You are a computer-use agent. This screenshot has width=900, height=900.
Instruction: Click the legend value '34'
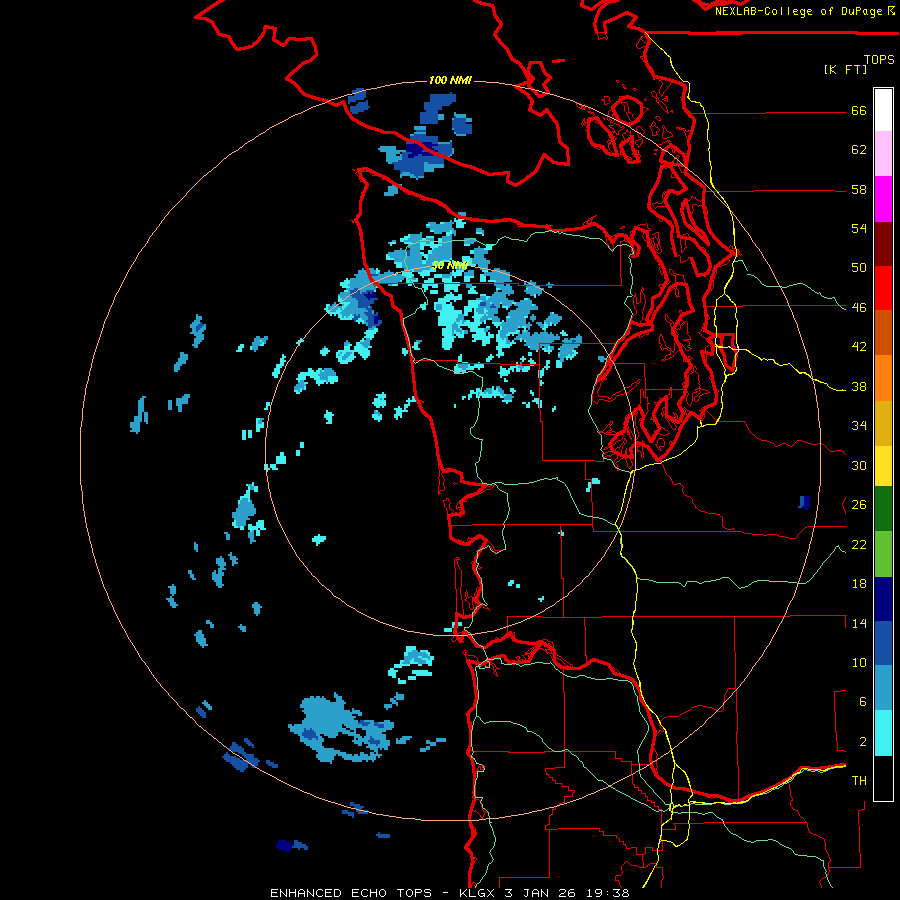point(859,426)
